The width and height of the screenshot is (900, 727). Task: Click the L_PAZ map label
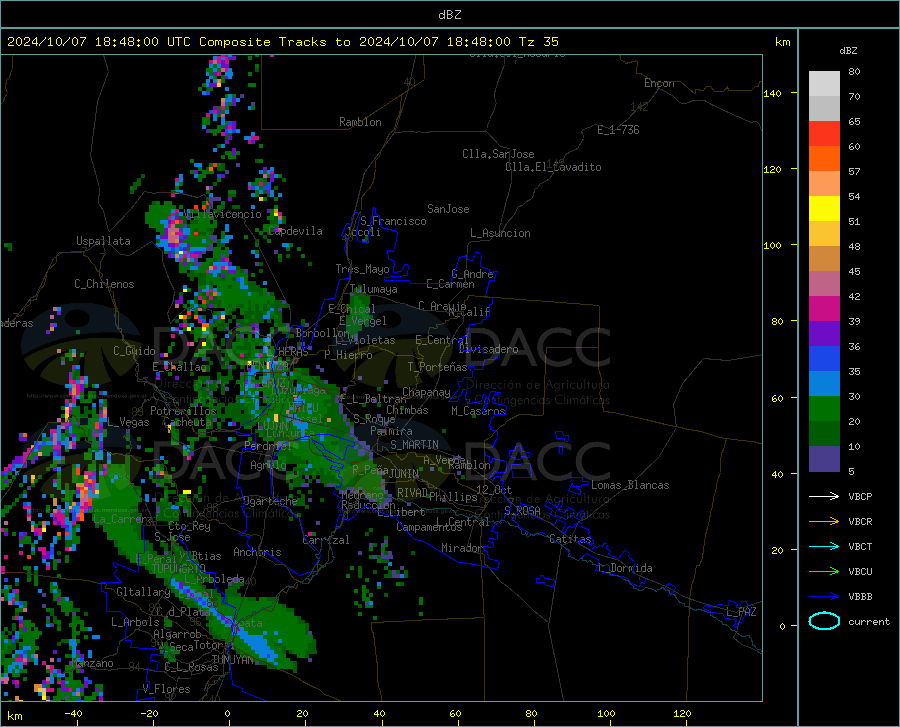coord(741,612)
